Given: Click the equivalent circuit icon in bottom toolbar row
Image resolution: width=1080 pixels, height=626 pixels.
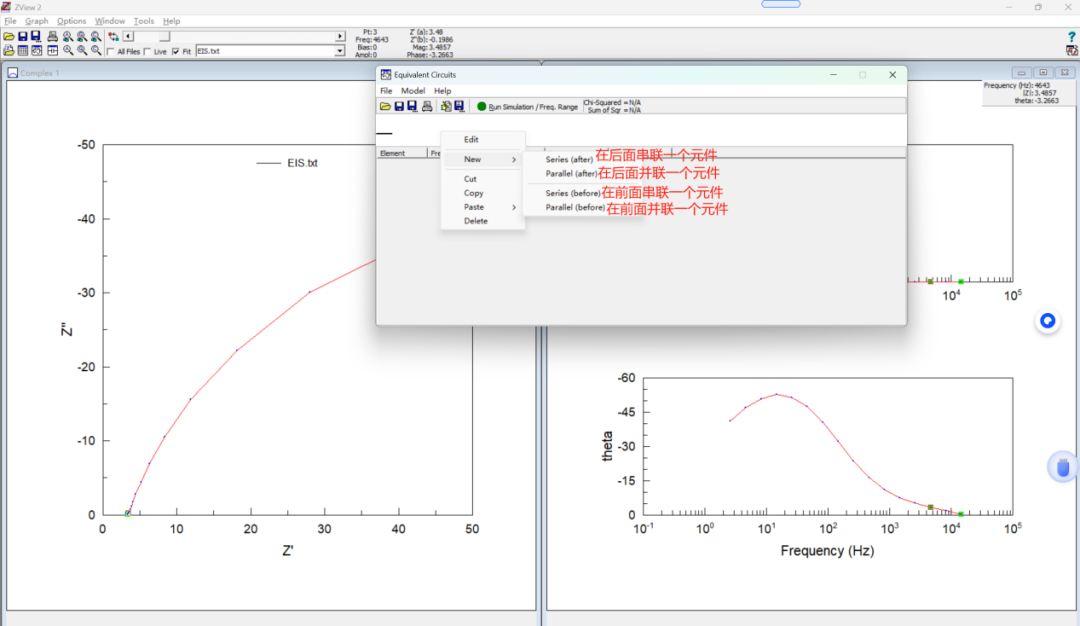Looking at the screenshot, I should pos(37,51).
